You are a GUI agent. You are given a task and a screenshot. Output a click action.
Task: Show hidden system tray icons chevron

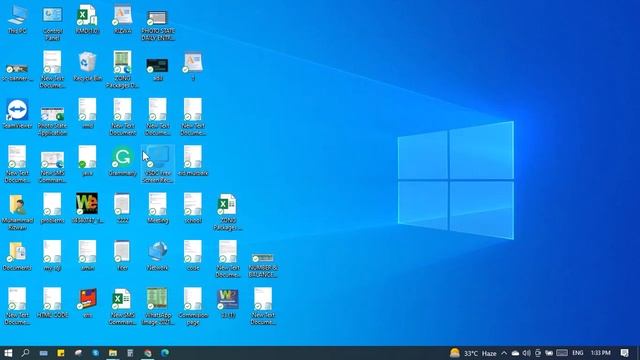coord(504,353)
